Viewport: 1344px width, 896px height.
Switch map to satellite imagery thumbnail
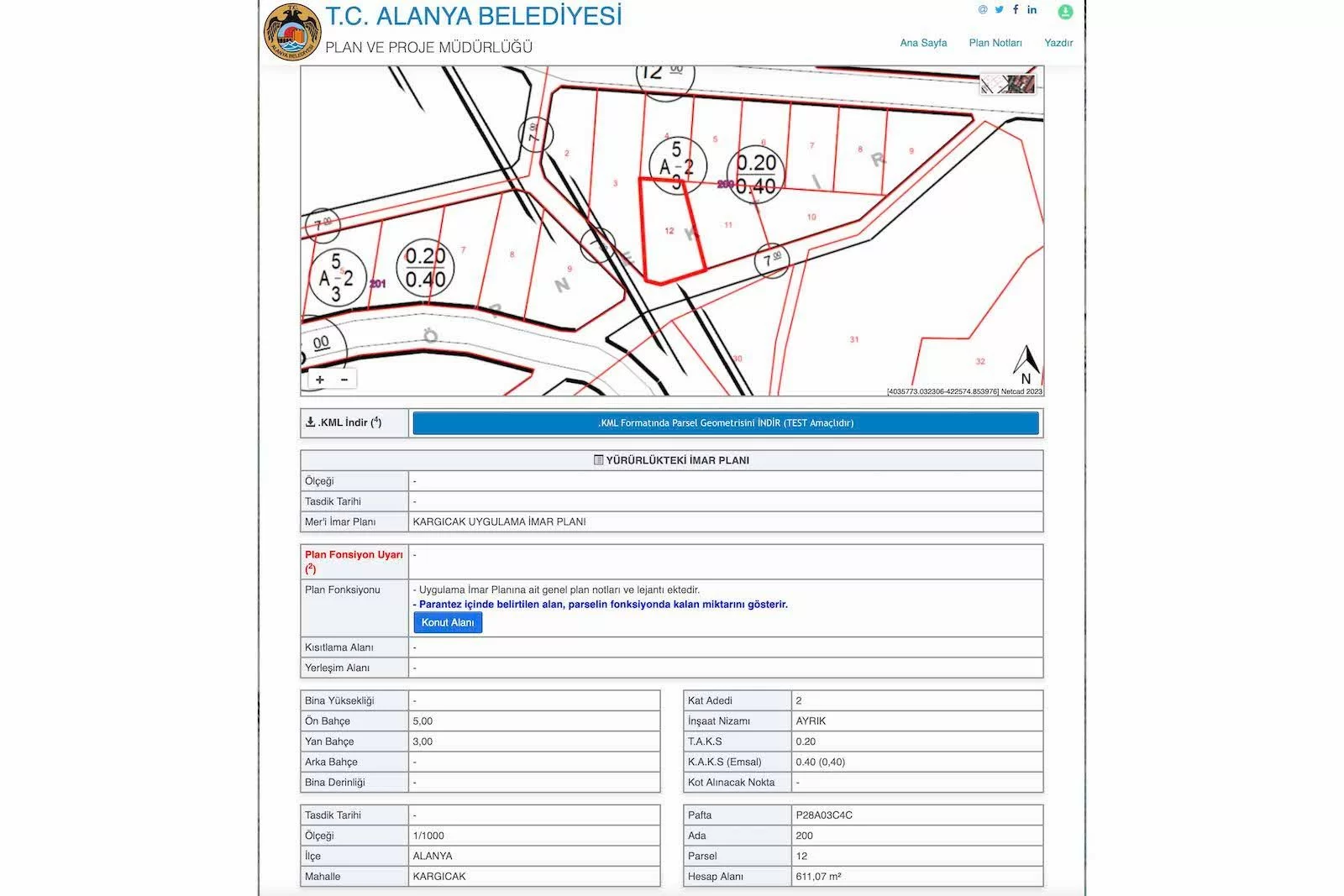click(1021, 84)
